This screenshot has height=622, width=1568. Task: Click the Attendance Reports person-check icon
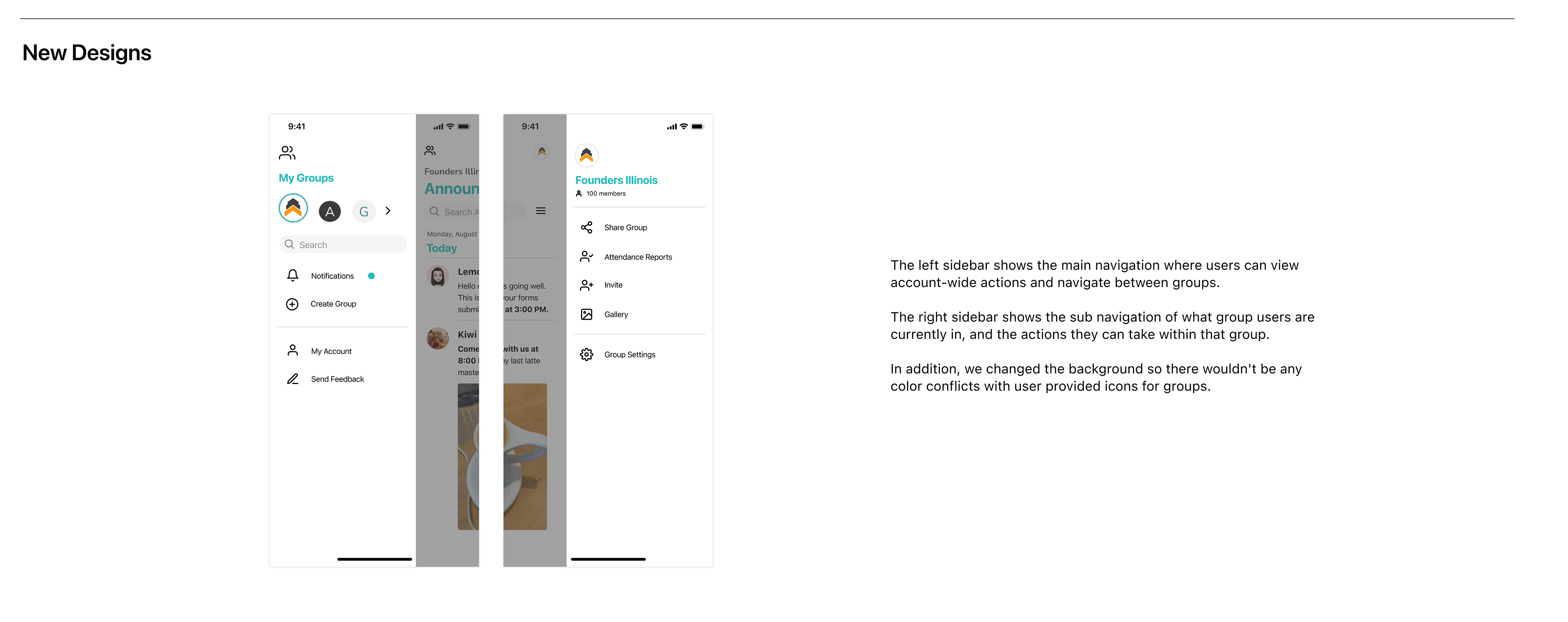point(587,257)
